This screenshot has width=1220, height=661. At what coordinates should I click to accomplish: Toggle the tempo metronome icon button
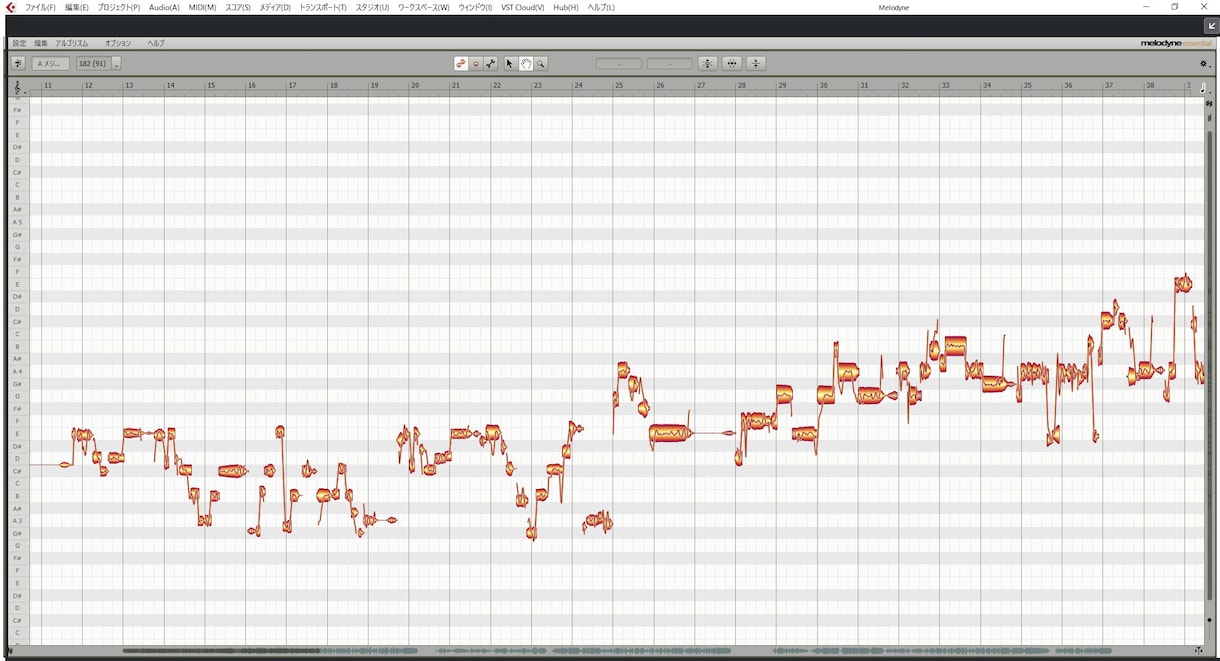pos(18,63)
